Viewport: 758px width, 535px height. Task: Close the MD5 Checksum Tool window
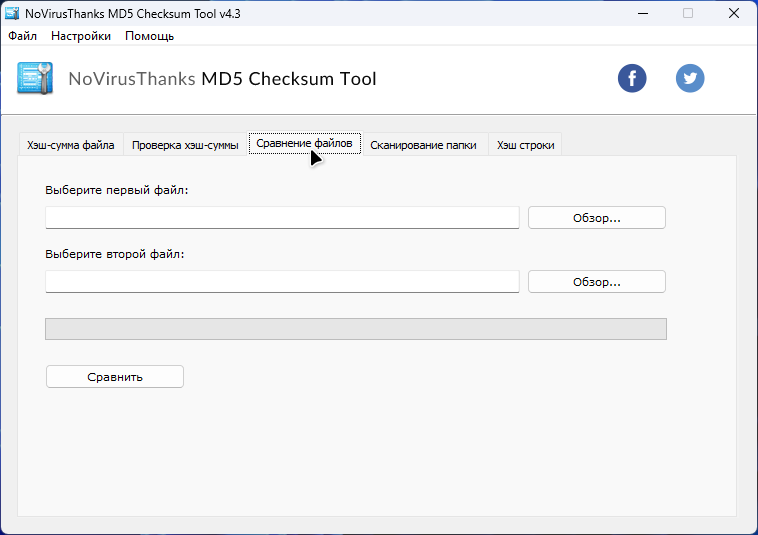[x=734, y=14]
